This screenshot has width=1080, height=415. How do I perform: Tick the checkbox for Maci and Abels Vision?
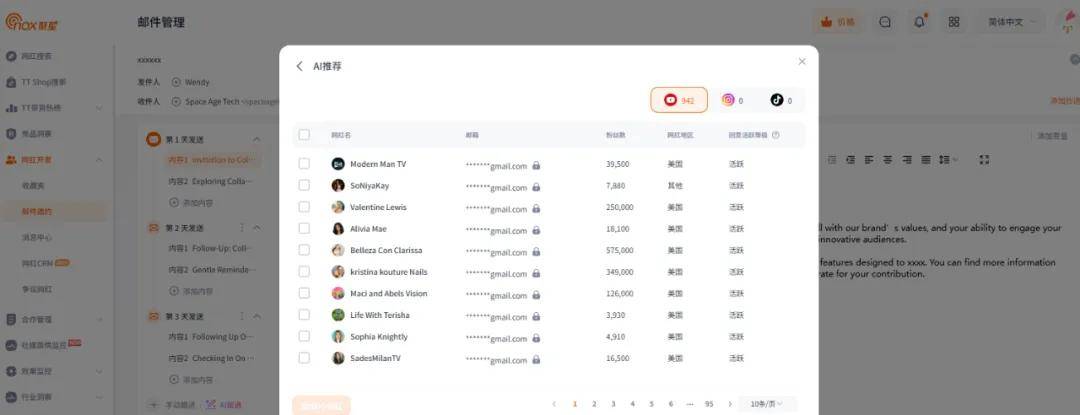(x=304, y=293)
